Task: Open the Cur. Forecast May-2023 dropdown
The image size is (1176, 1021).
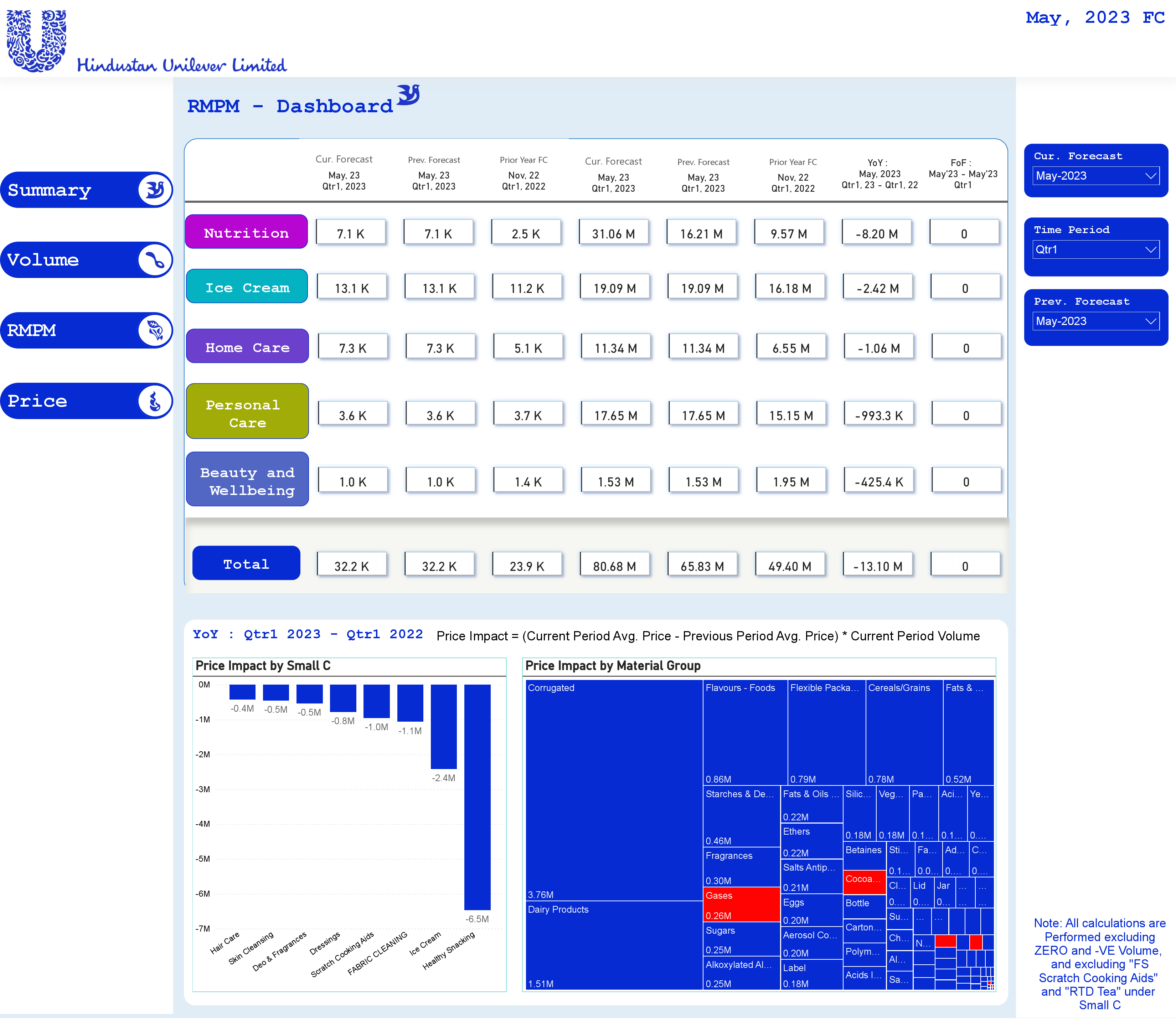Action: point(1095,175)
